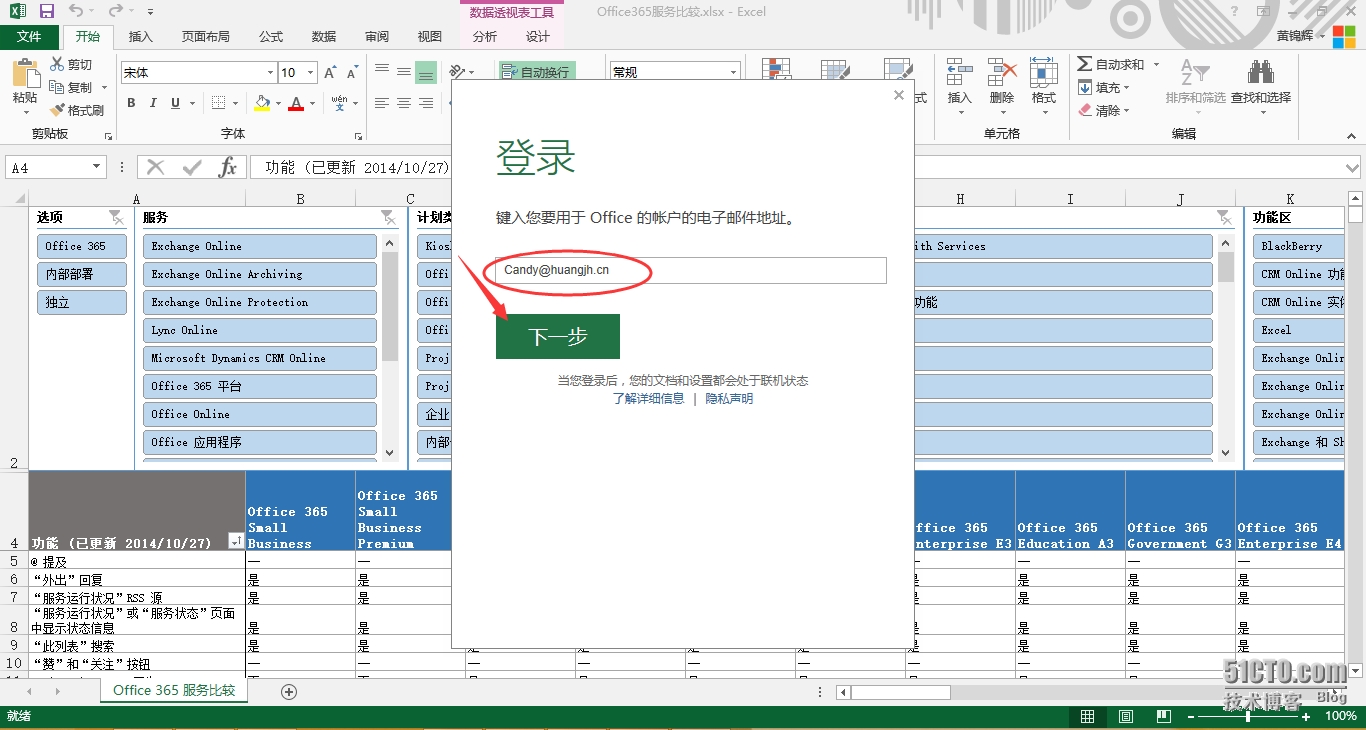This screenshot has width=1366, height=730.
Task: Click the Save icon in quick access toolbar
Action: point(47,11)
